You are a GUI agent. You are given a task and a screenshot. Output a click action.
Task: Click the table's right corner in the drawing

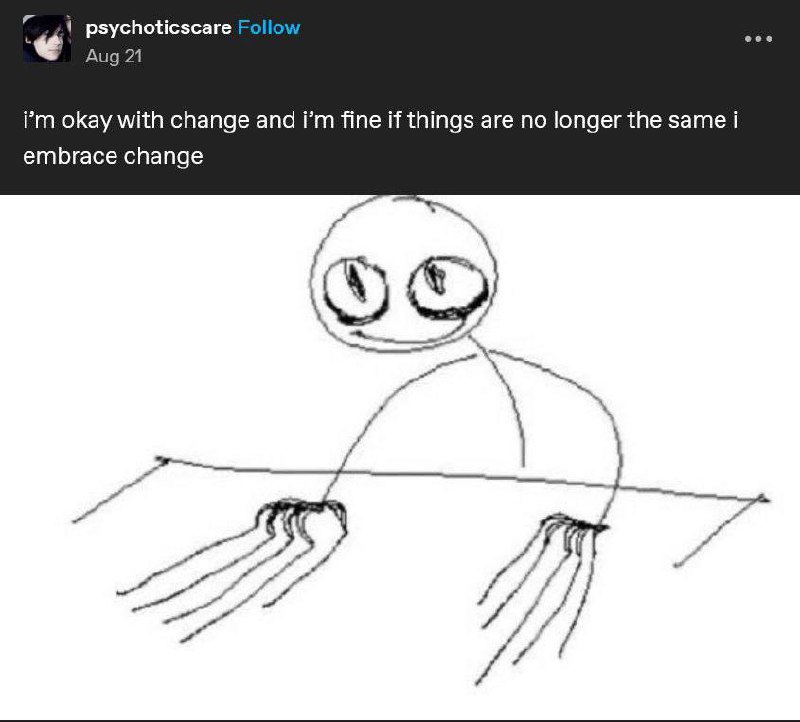click(761, 499)
